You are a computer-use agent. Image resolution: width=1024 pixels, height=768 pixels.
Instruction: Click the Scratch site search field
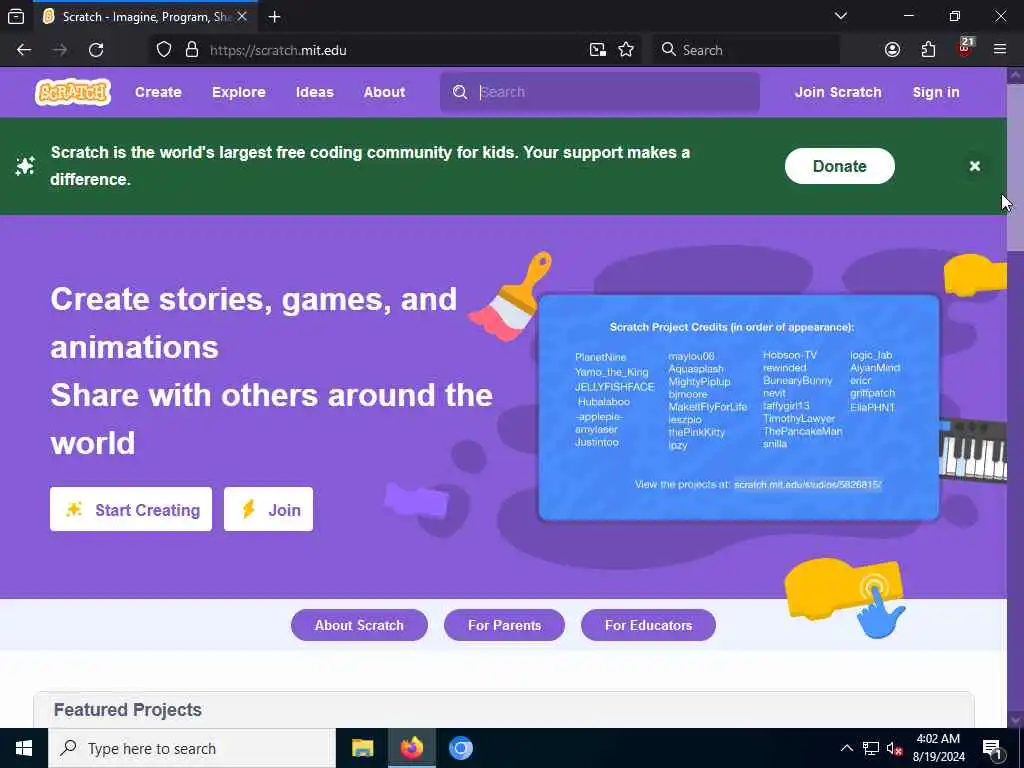click(x=600, y=92)
